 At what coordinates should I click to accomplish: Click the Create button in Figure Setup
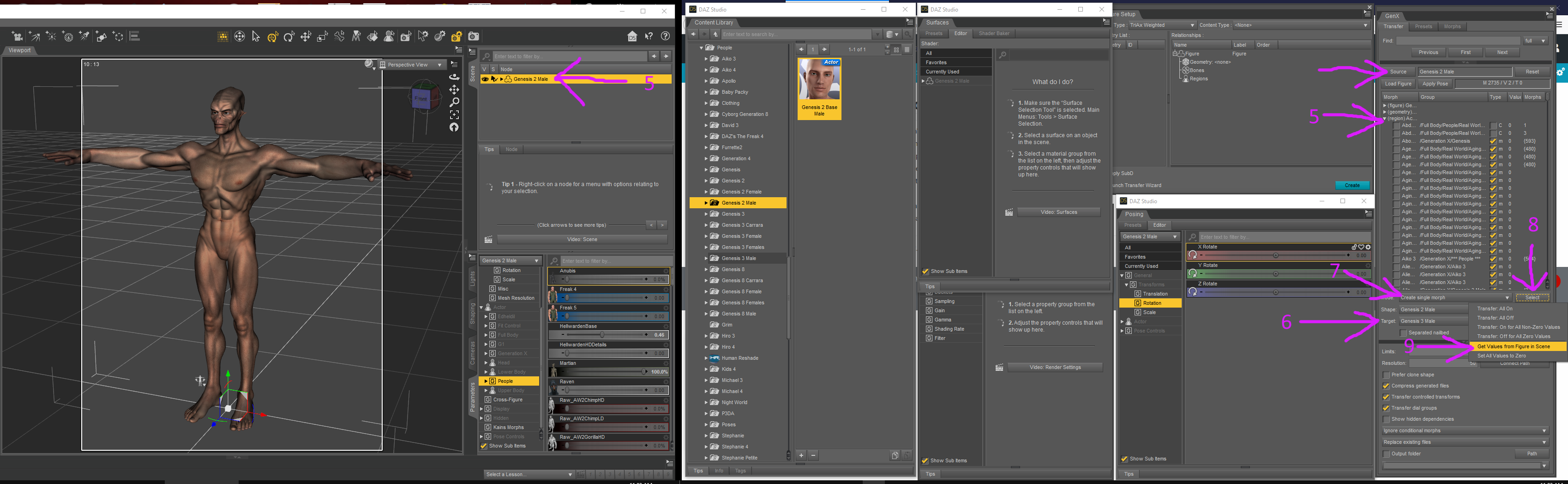pyautogui.click(x=1352, y=186)
